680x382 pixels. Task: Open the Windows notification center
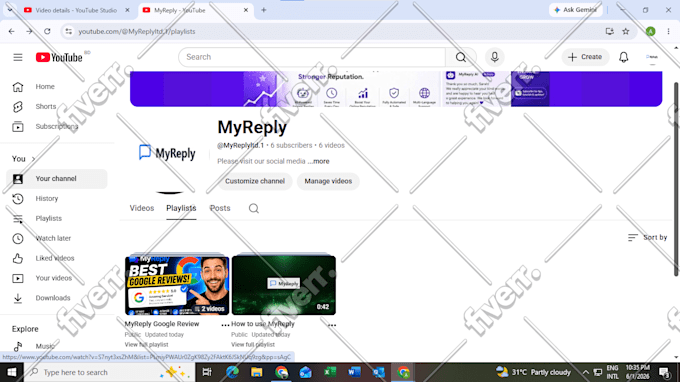click(665, 372)
